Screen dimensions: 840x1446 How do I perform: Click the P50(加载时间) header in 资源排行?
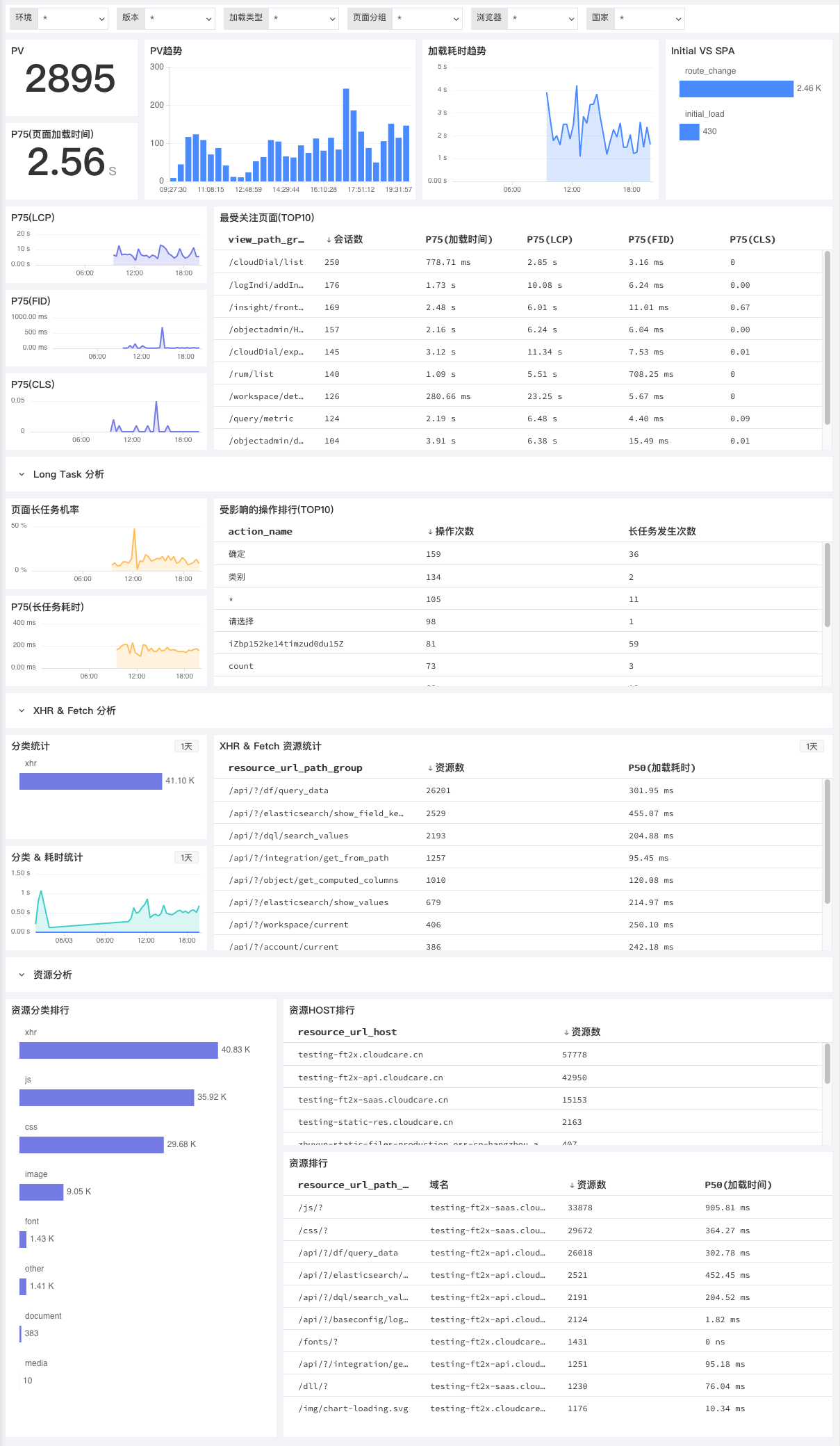click(738, 1185)
